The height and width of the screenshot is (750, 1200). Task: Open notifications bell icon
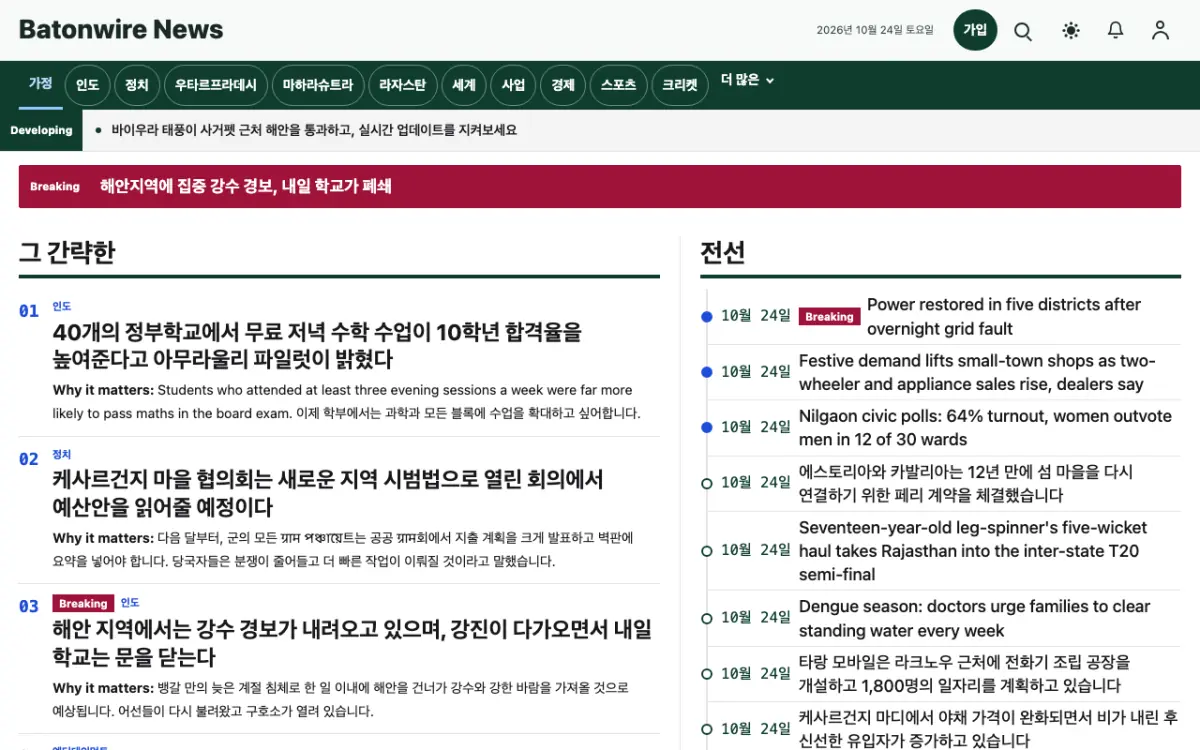(x=1116, y=31)
